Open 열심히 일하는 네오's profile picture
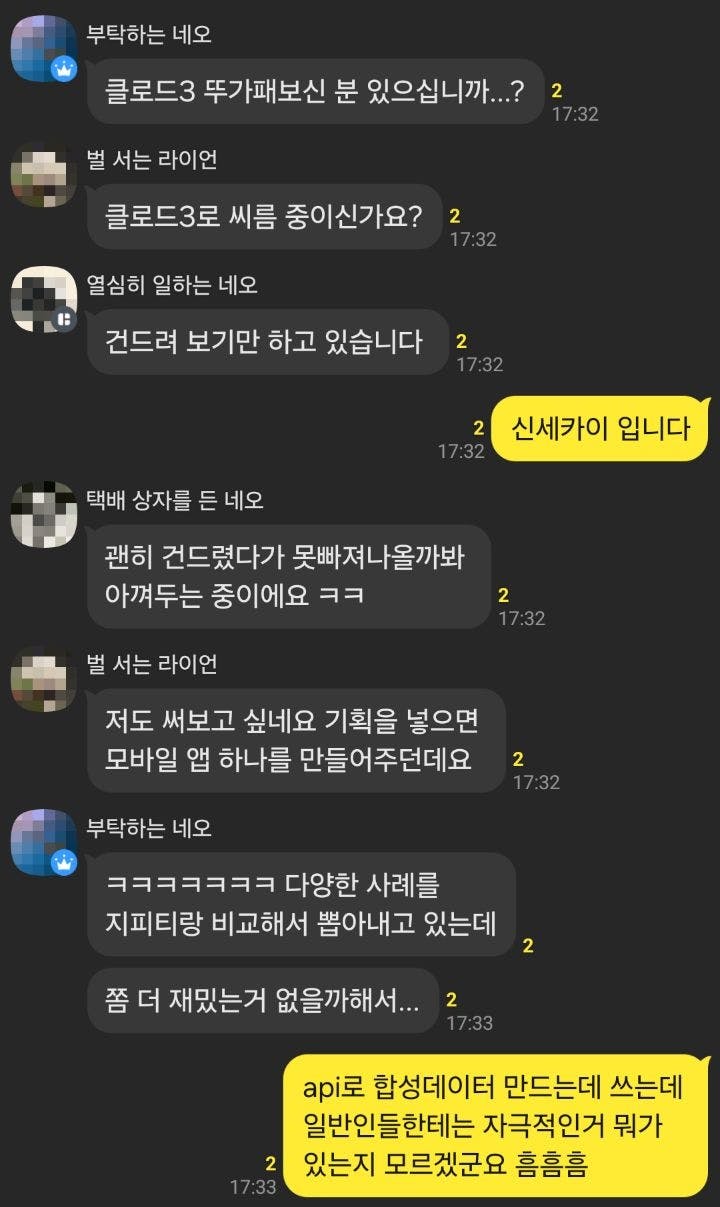Viewport: 720px width, 1207px height. pos(43,299)
